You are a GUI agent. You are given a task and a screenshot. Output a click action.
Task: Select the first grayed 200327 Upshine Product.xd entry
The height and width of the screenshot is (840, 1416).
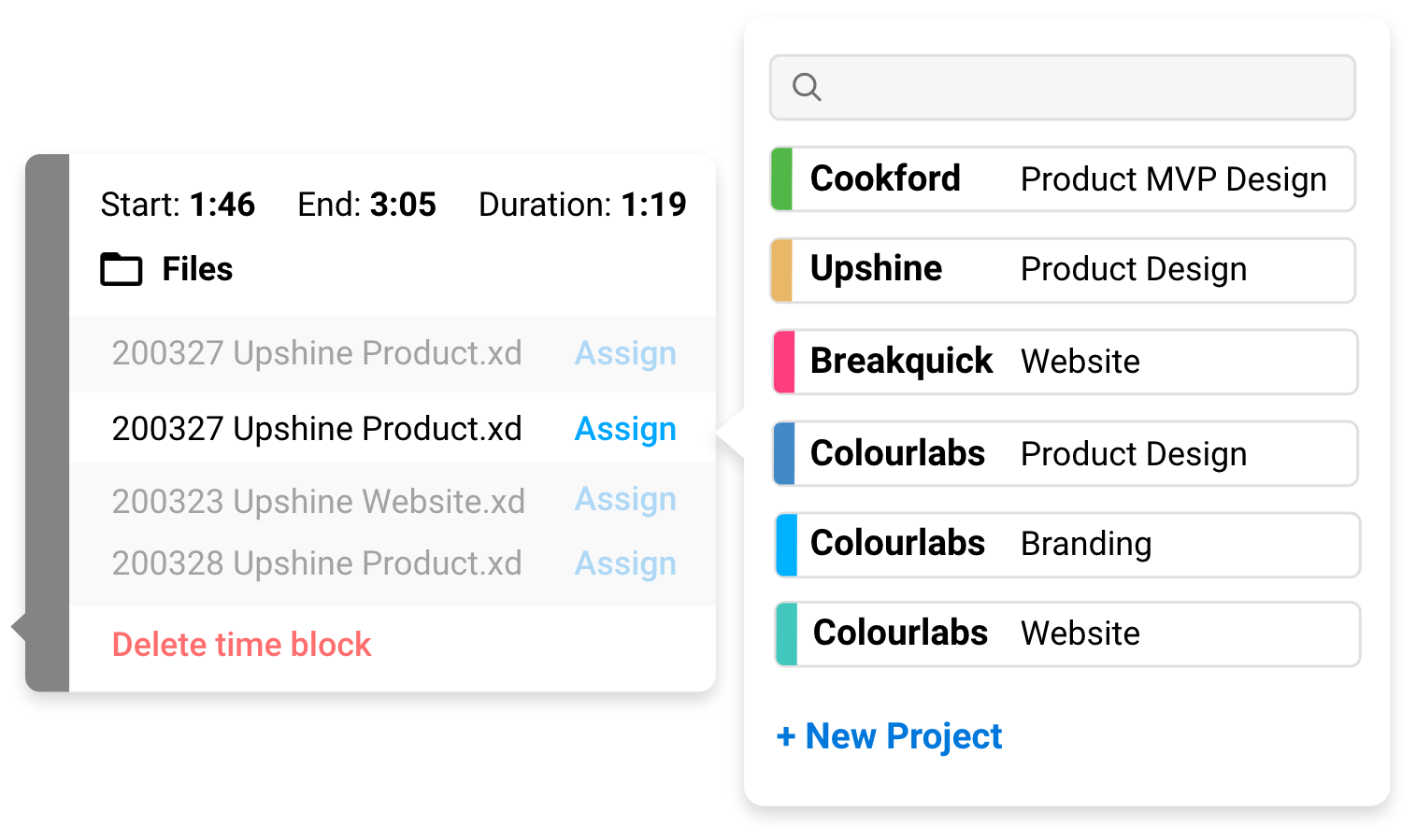click(317, 353)
